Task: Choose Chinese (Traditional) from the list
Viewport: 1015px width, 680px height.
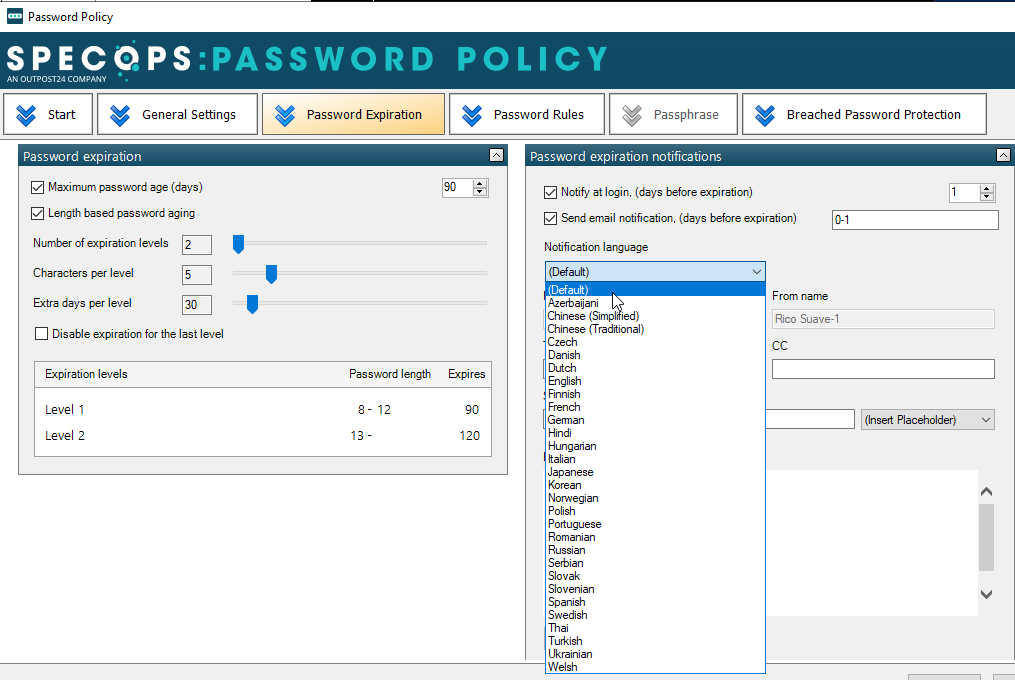Action: [x=655, y=329]
